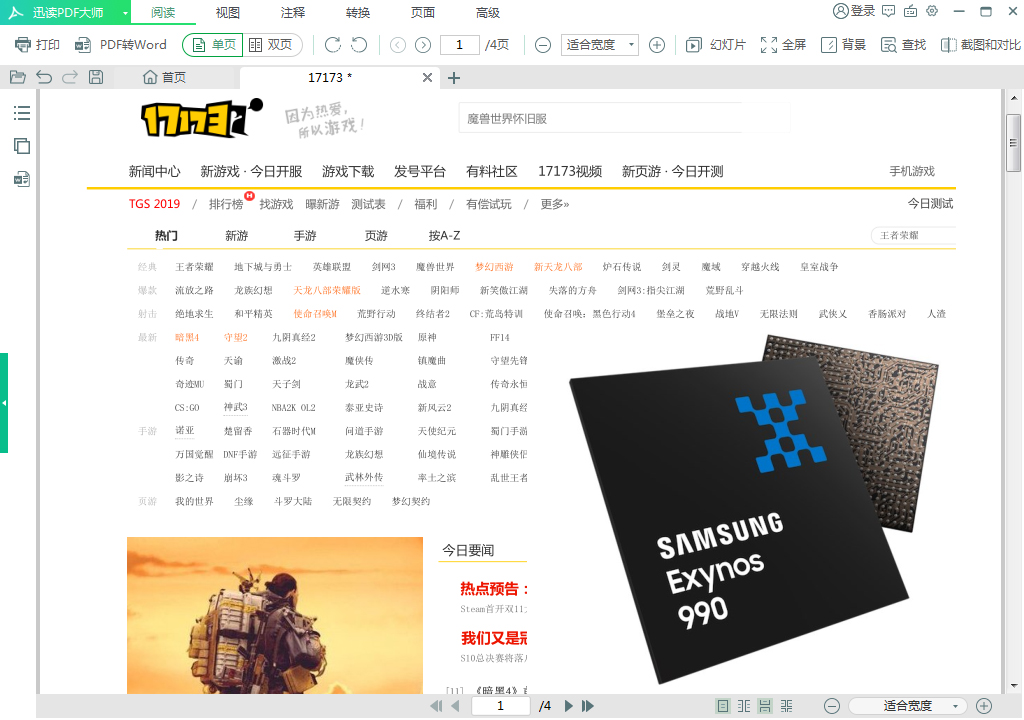Switch to the 首页 home tab

pos(162,77)
